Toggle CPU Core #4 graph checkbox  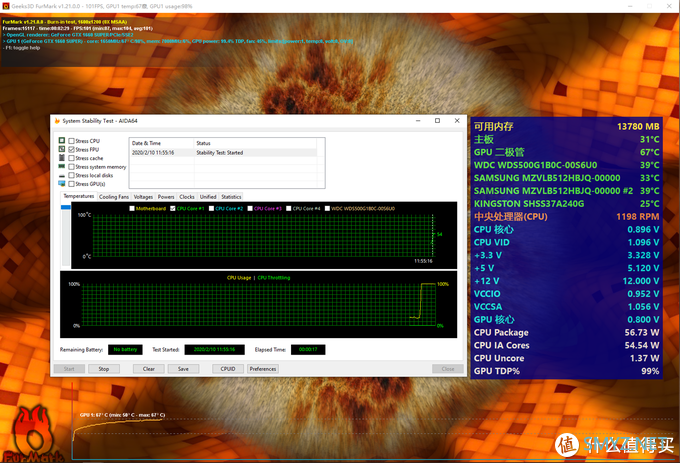coord(288,209)
